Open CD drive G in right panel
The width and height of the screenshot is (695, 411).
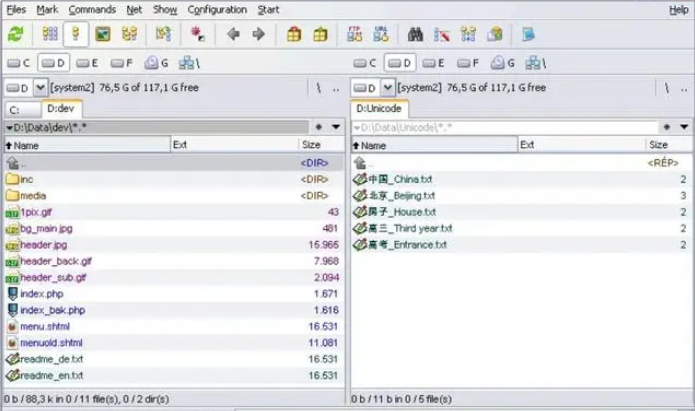tap(503, 63)
